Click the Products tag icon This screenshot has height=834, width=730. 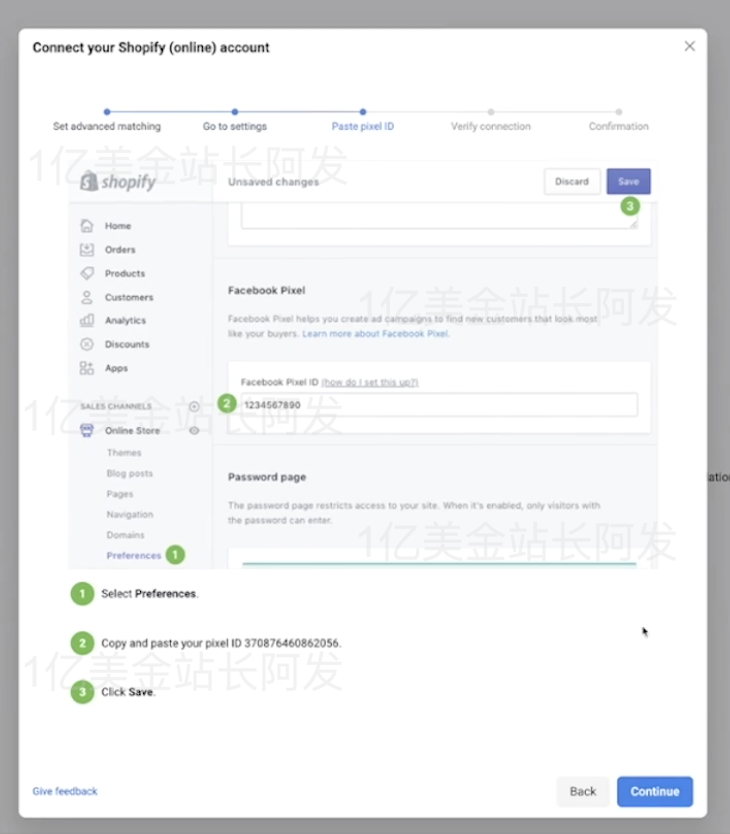coord(87,273)
